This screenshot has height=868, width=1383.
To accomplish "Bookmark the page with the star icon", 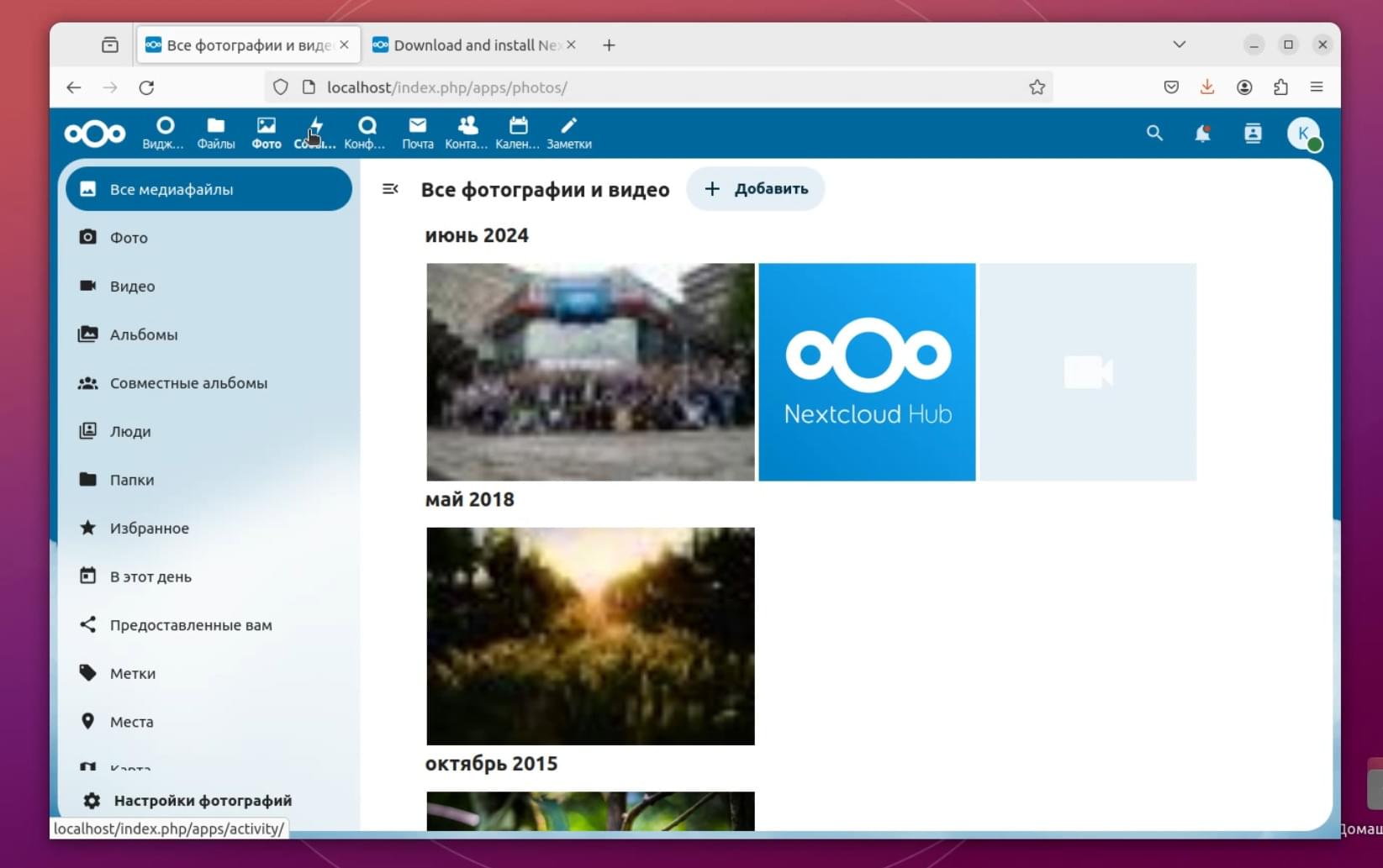I will tap(1037, 87).
